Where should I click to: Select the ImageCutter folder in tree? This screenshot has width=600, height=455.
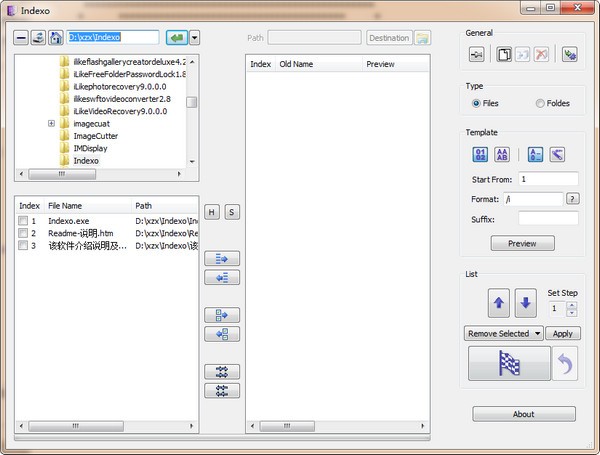coord(96,135)
